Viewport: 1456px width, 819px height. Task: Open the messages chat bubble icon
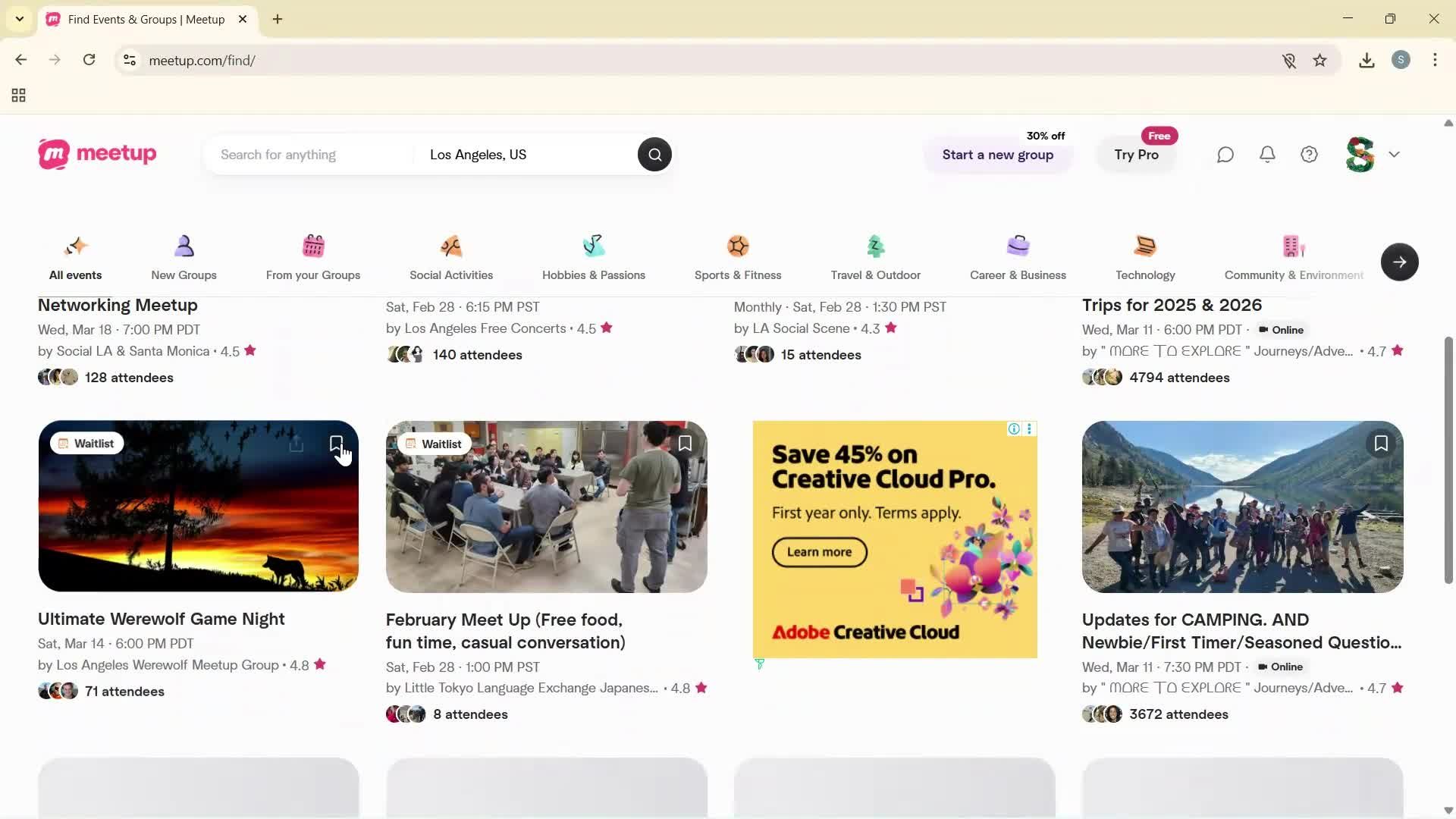tap(1225, 155)
